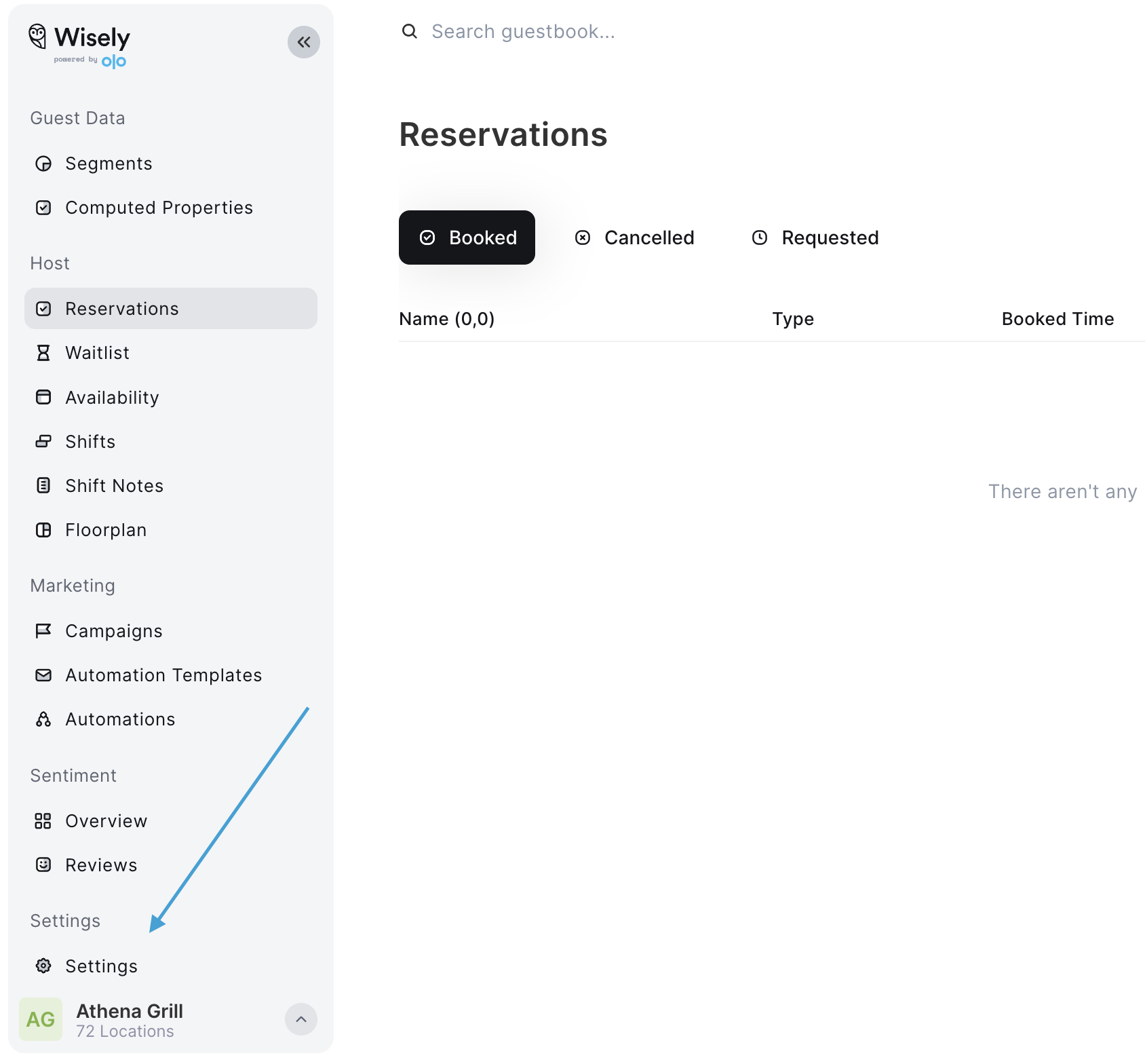Click the Segments pie chart icon
1145x1064 pixels.
(x=43, y=164)
